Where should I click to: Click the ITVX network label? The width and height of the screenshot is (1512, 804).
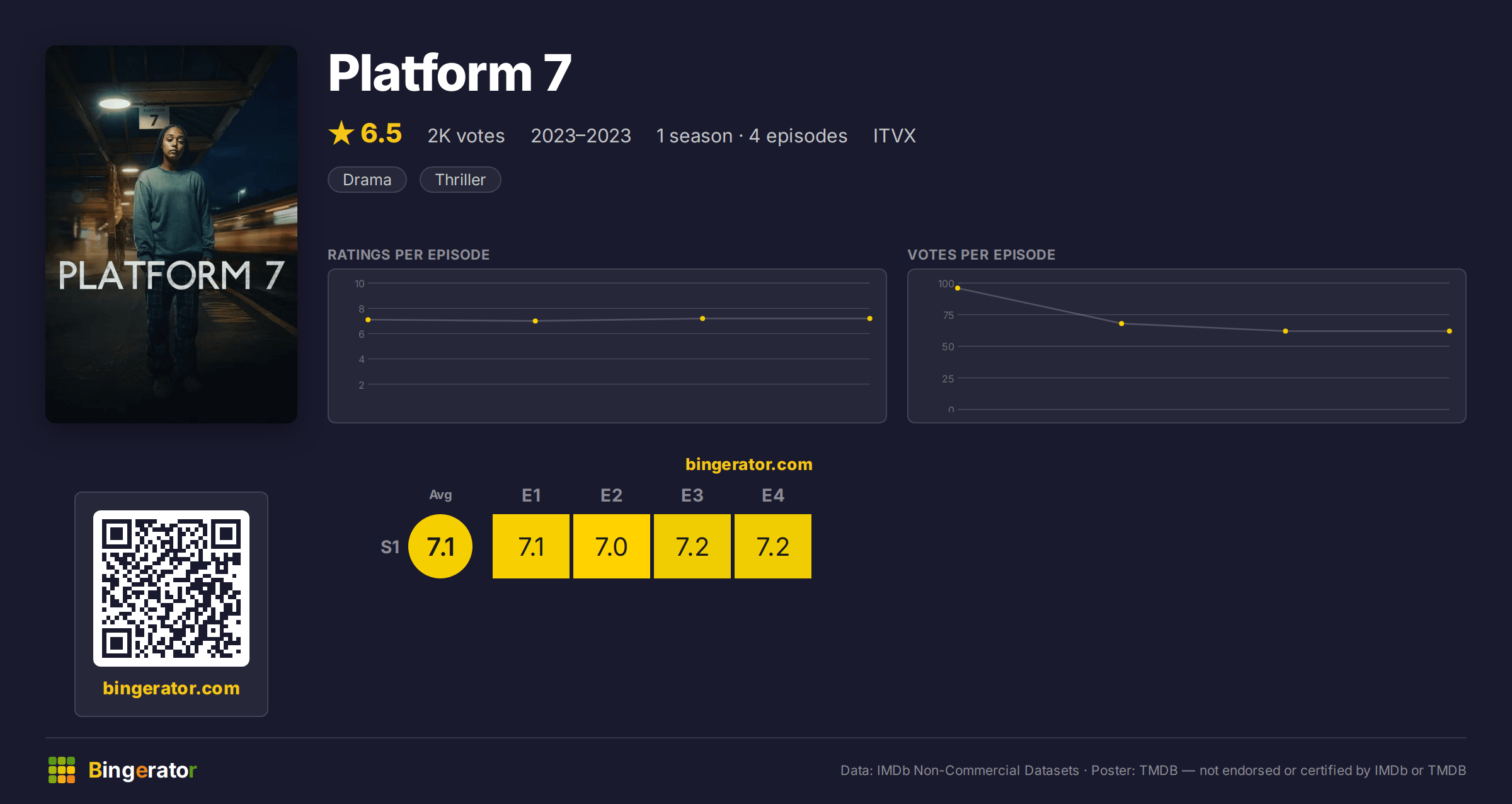click(895, 135)
